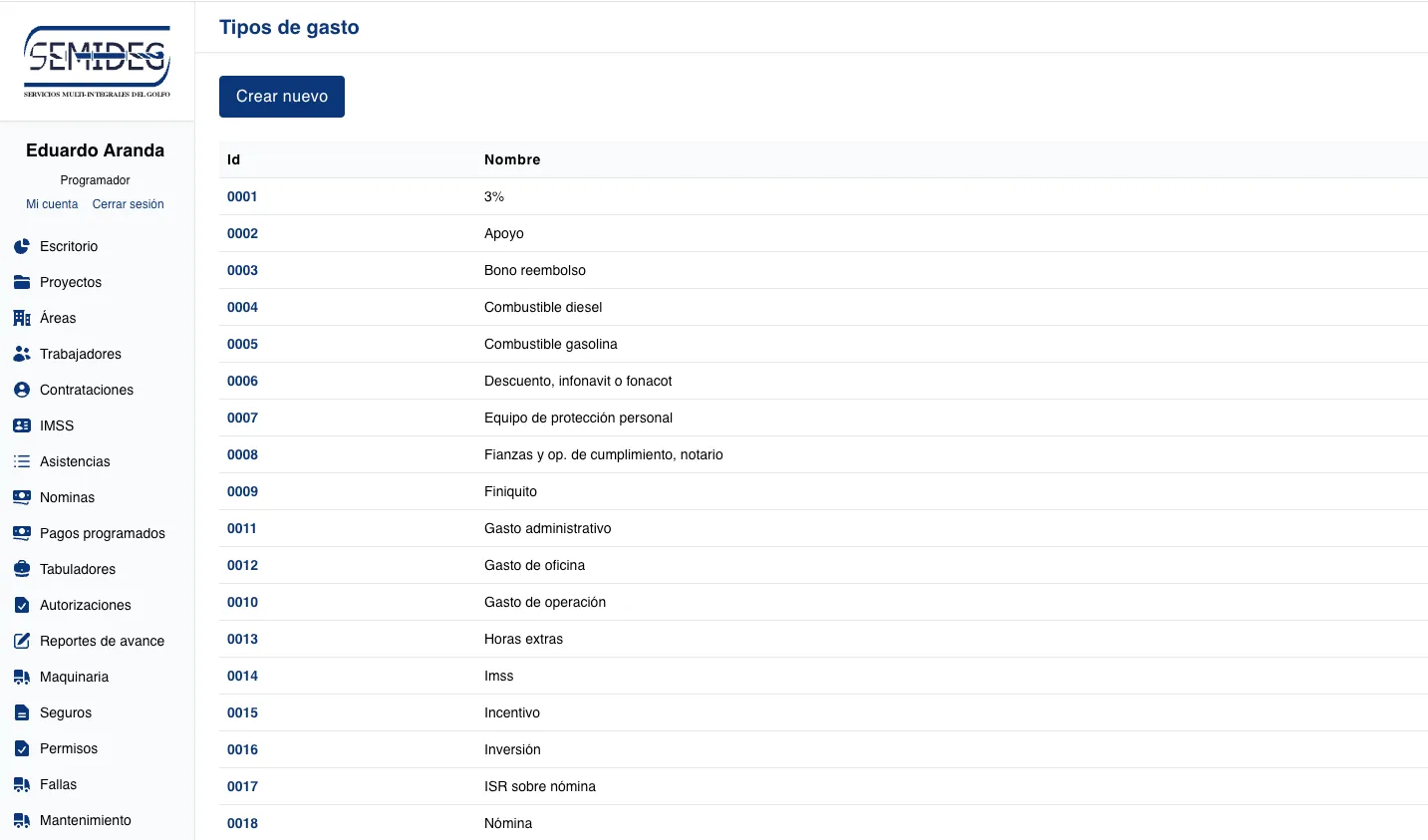Click the SEMIDEG logo image
Image resolution: width=1428 pixels, height=840 pixels.
[97, 61]
